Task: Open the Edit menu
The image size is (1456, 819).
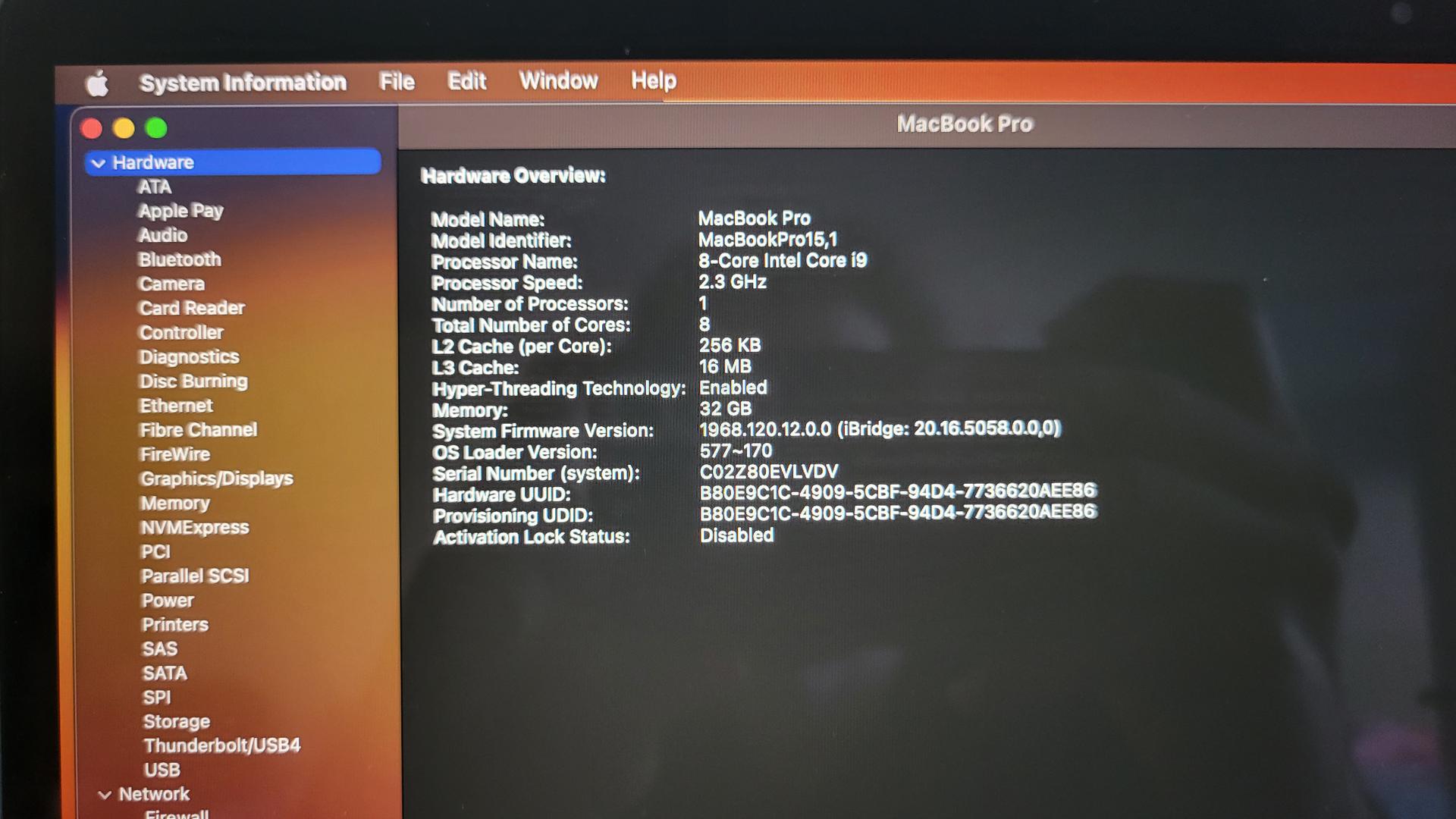Action: [466, 80]
